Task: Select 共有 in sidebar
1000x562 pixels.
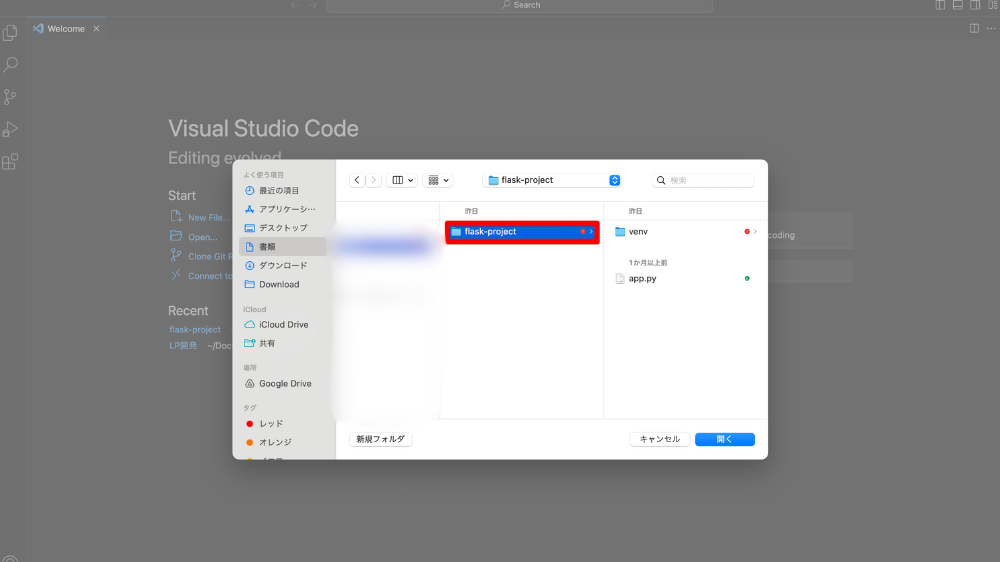Action: (283, 343)
